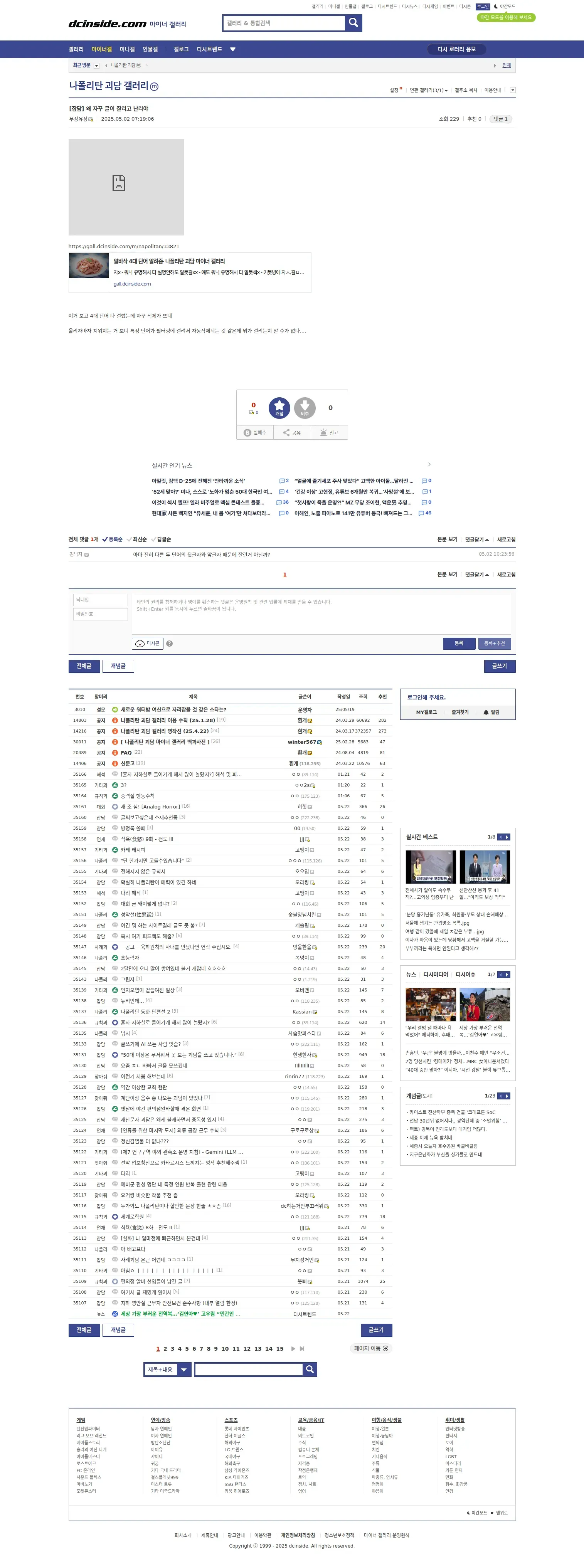Click the chevron next to 실시간 인기 뉴스
Viewport: 584px width, 1568px height.
[429, 465]
